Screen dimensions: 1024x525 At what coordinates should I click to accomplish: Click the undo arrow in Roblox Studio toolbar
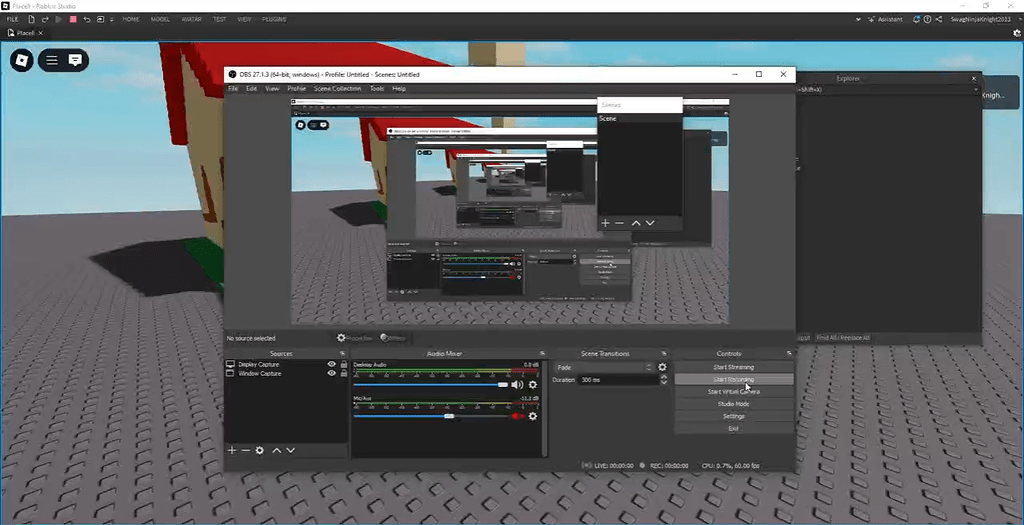pyautogui.click(x=87, y=20)
